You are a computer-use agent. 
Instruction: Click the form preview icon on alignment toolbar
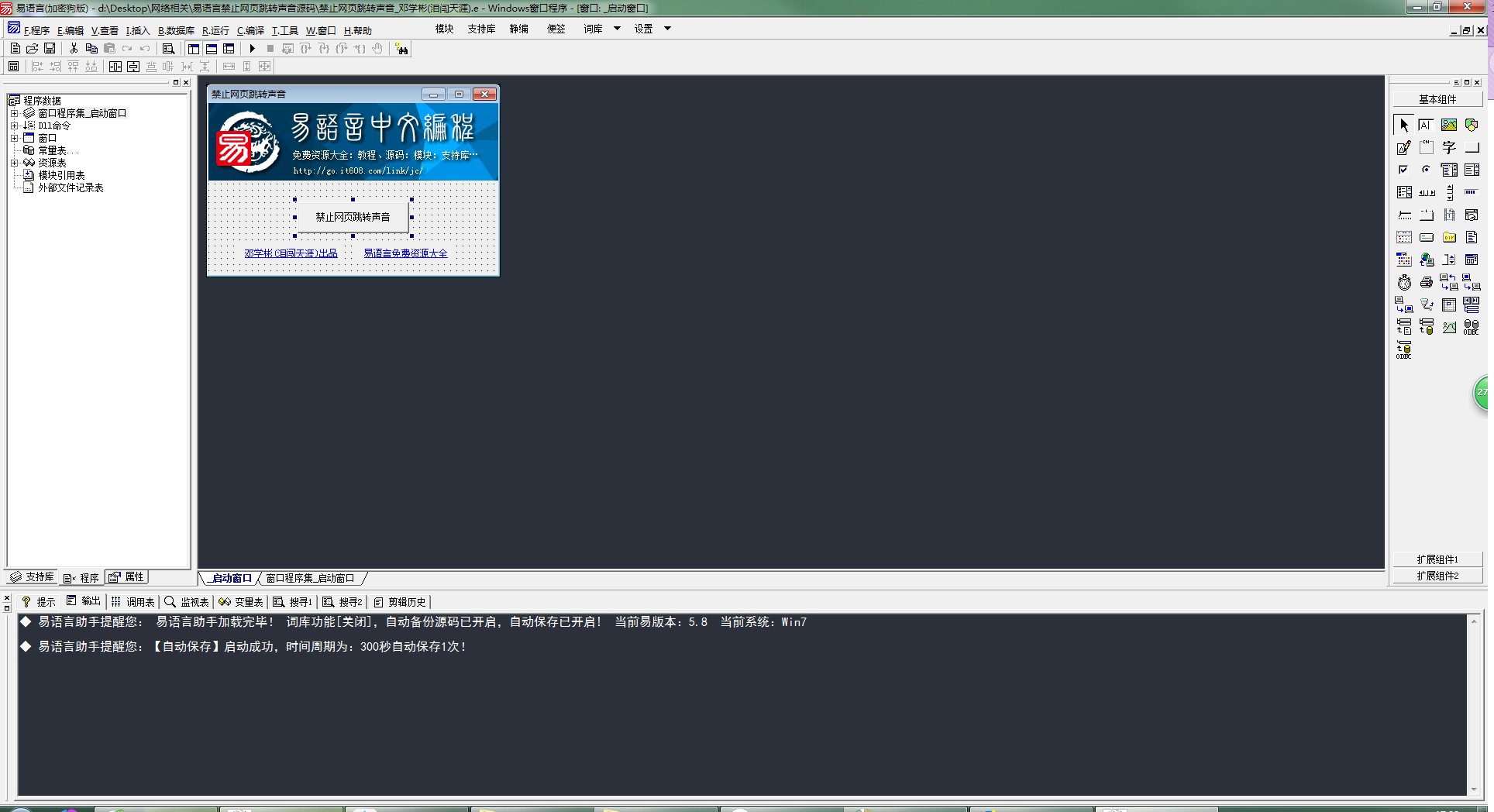(14, 67)
